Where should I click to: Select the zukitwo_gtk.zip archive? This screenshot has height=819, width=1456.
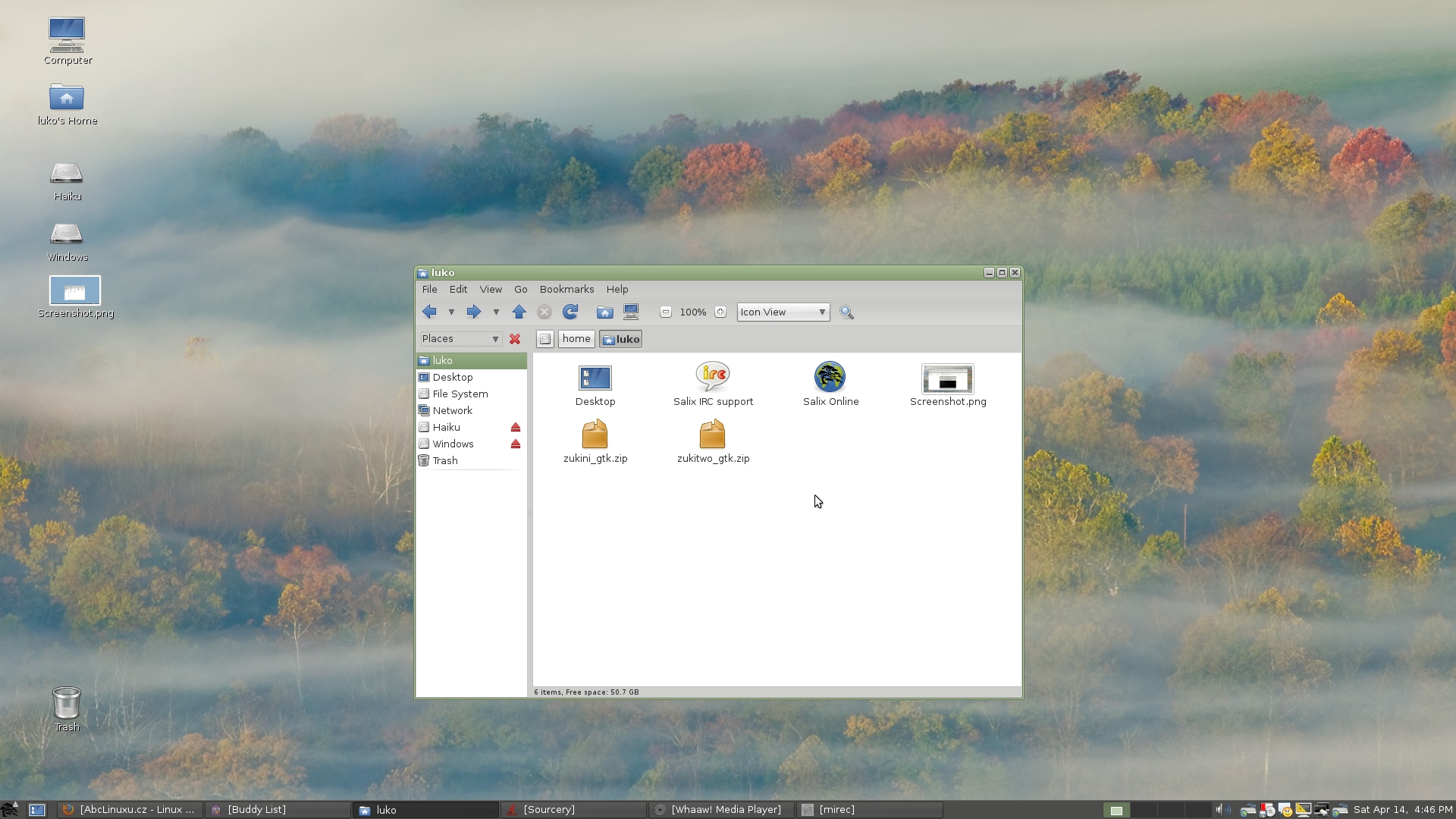pyautogui.click(x=713, y=441)
